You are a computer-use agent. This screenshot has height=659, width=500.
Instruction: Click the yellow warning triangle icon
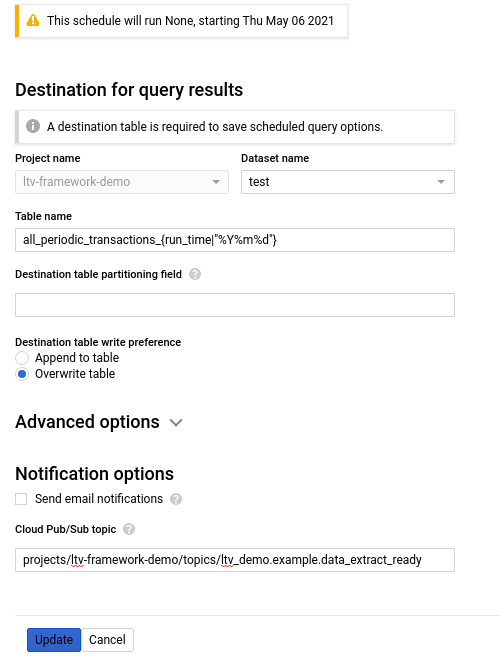33,20
